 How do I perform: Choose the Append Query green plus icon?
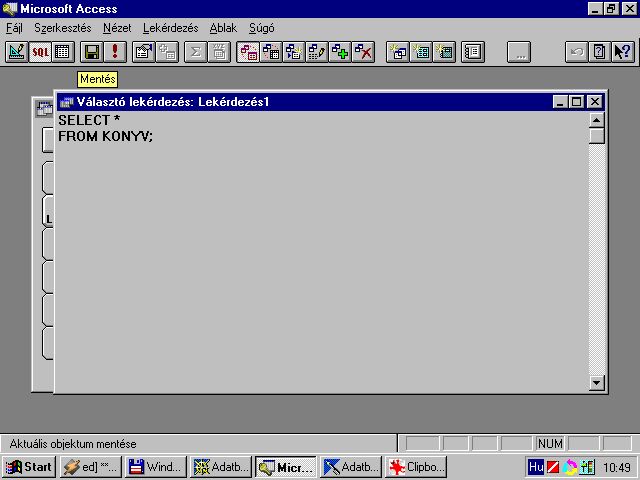coord(340,52)
